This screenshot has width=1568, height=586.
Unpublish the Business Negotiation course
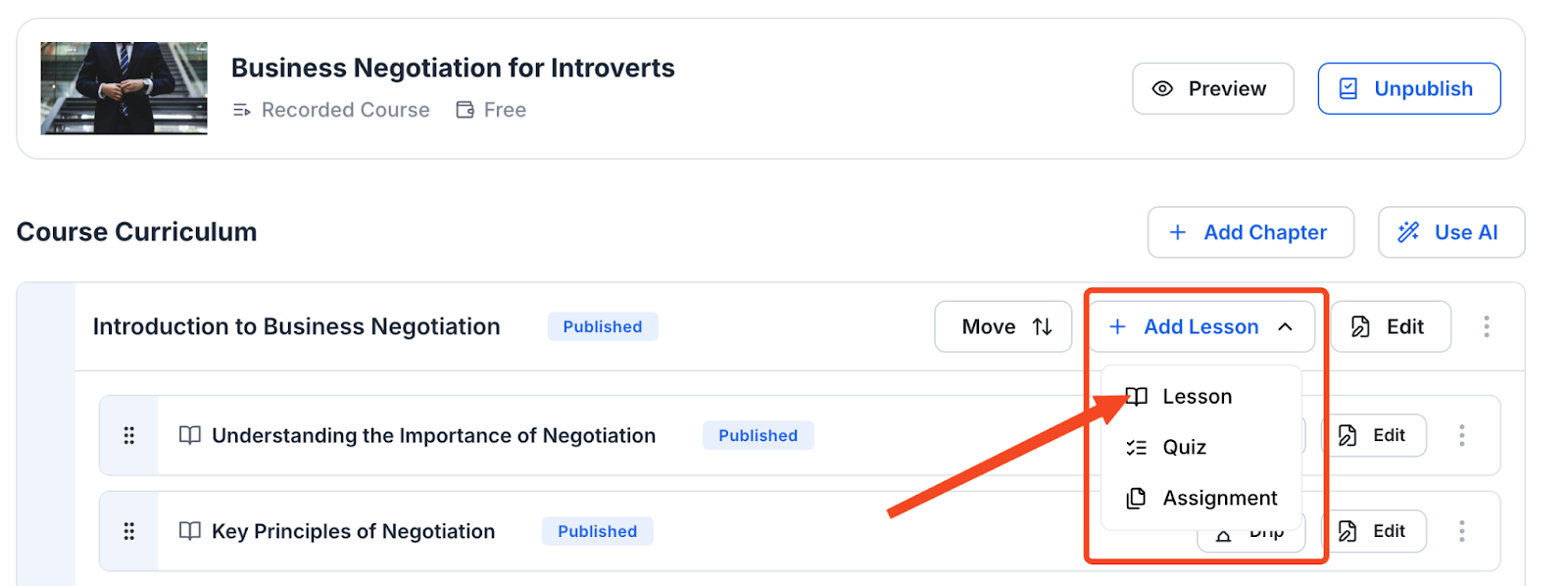pos(1408,89)
